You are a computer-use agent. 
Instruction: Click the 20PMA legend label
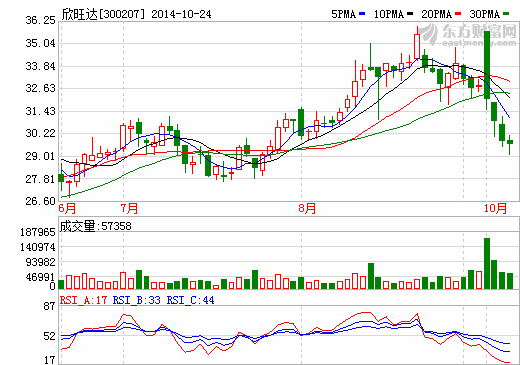point(436,14)
